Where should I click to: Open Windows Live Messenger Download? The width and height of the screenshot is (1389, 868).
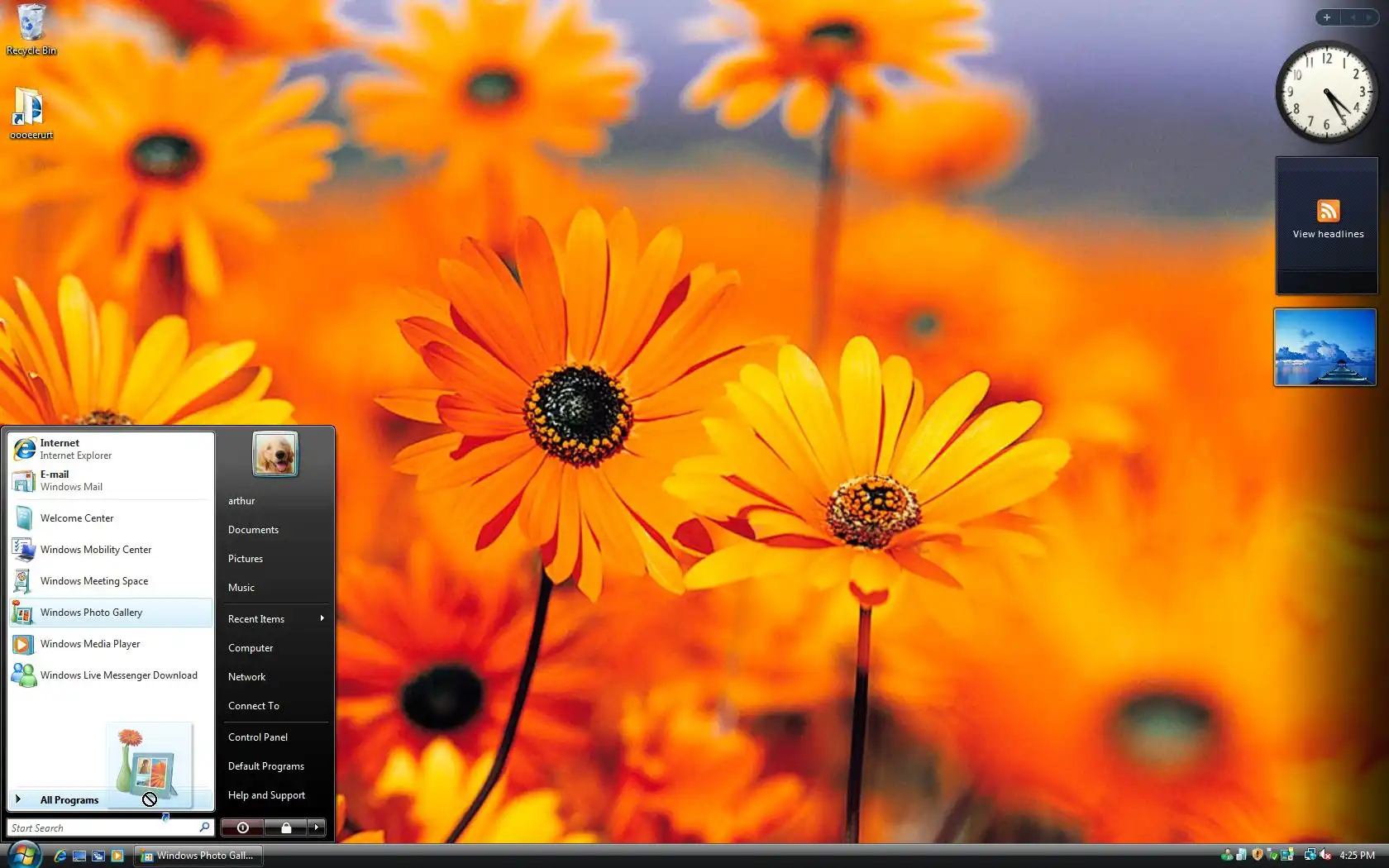(111, 675)
